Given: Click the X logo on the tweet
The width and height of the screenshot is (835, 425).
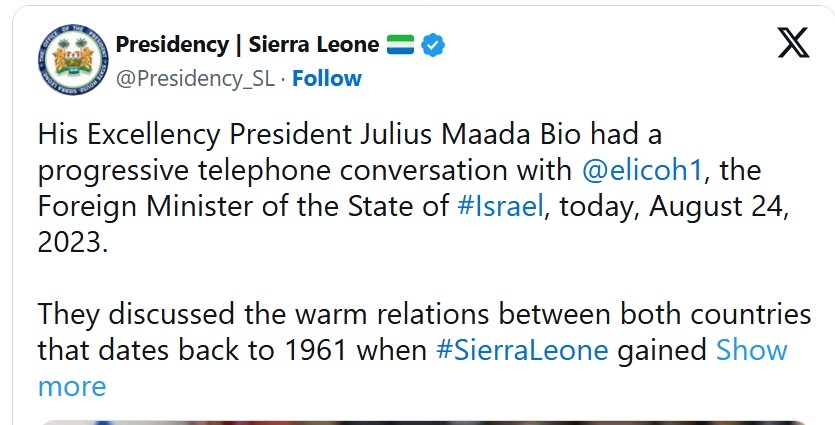Looking at the screenshot, I should [x=793, y=43].
